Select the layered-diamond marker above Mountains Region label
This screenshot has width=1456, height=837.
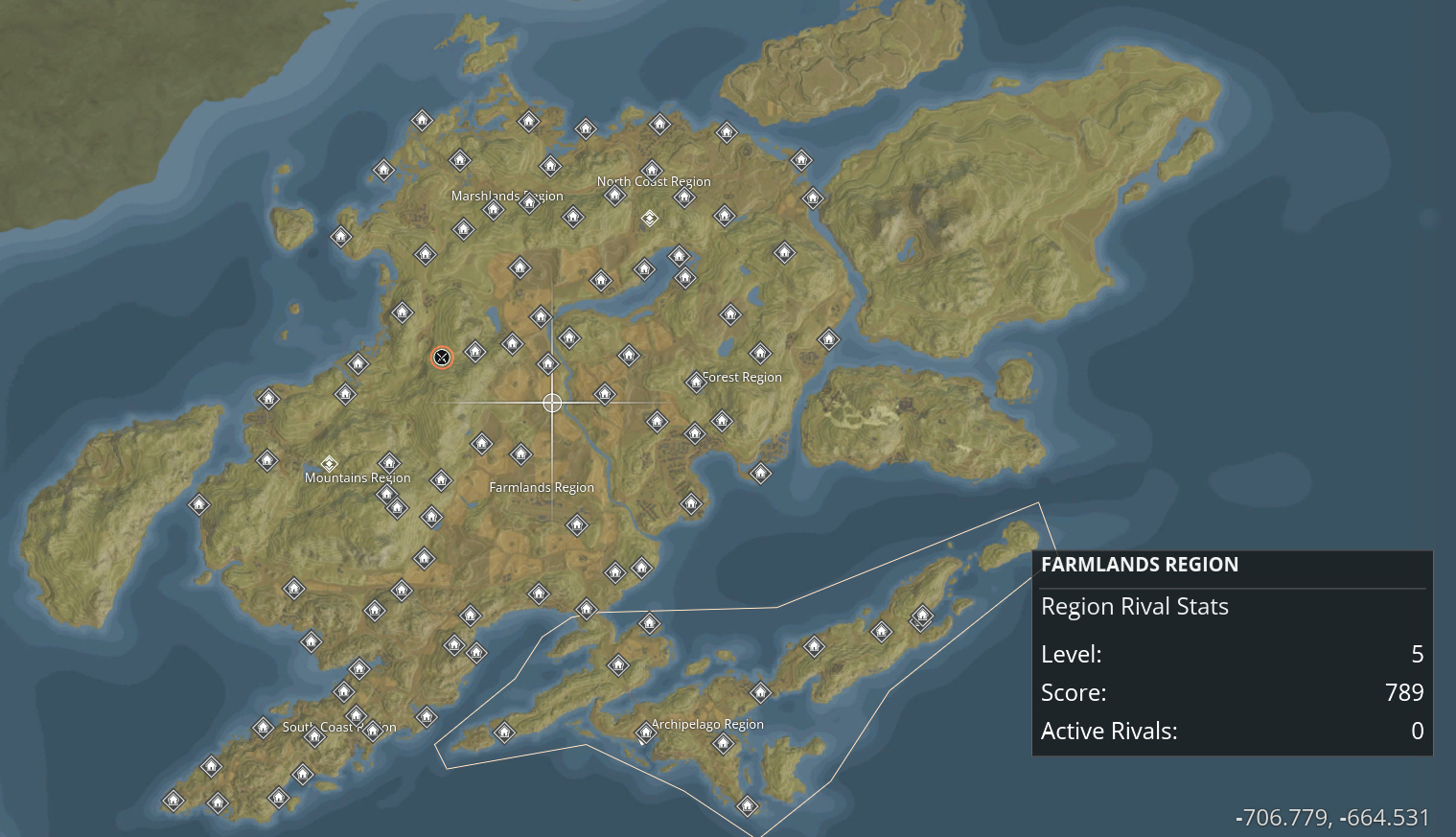(x=330, y=464)
